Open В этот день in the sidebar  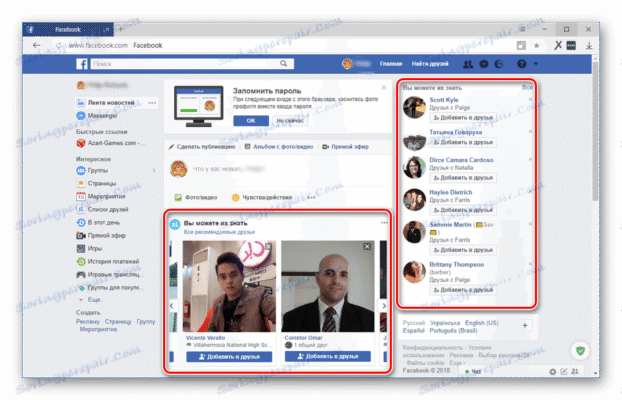click(104, 223)
